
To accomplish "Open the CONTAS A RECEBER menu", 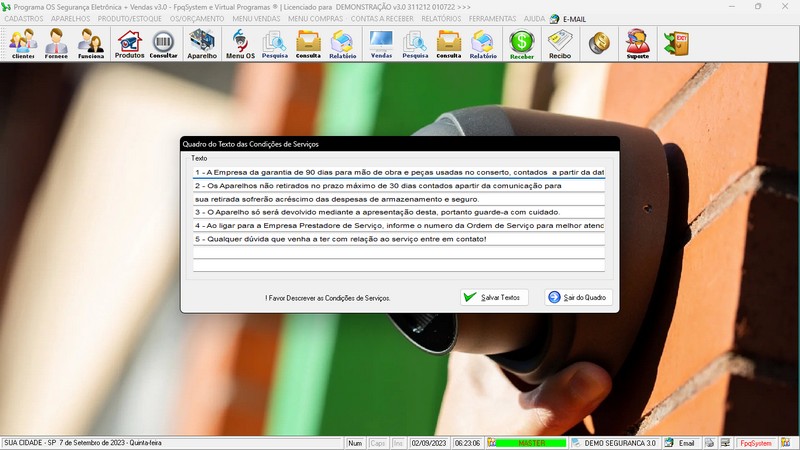I will tap(382, 19).
